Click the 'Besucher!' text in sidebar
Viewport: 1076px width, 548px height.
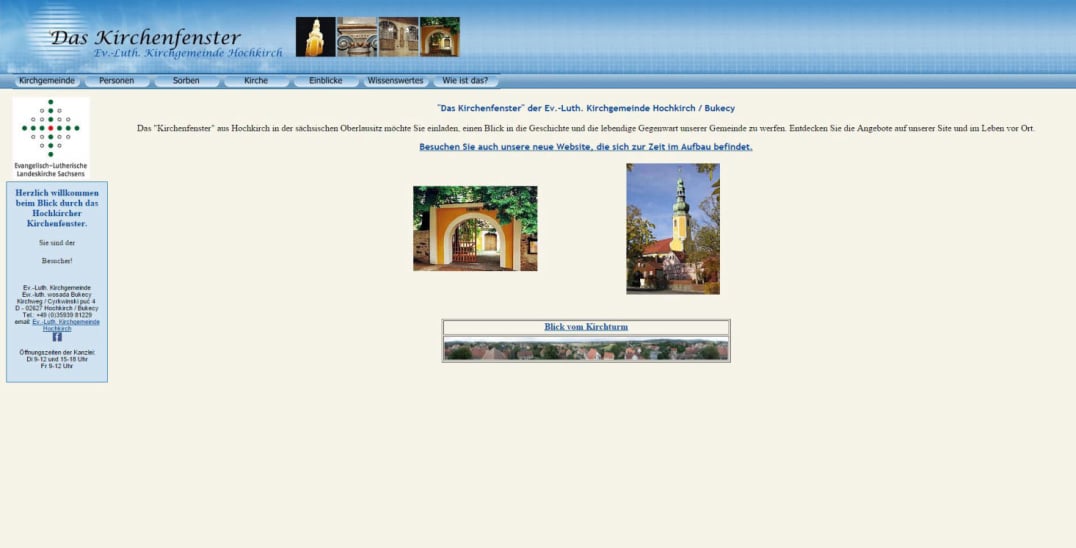pyautogui.click(x=57, y=261)
